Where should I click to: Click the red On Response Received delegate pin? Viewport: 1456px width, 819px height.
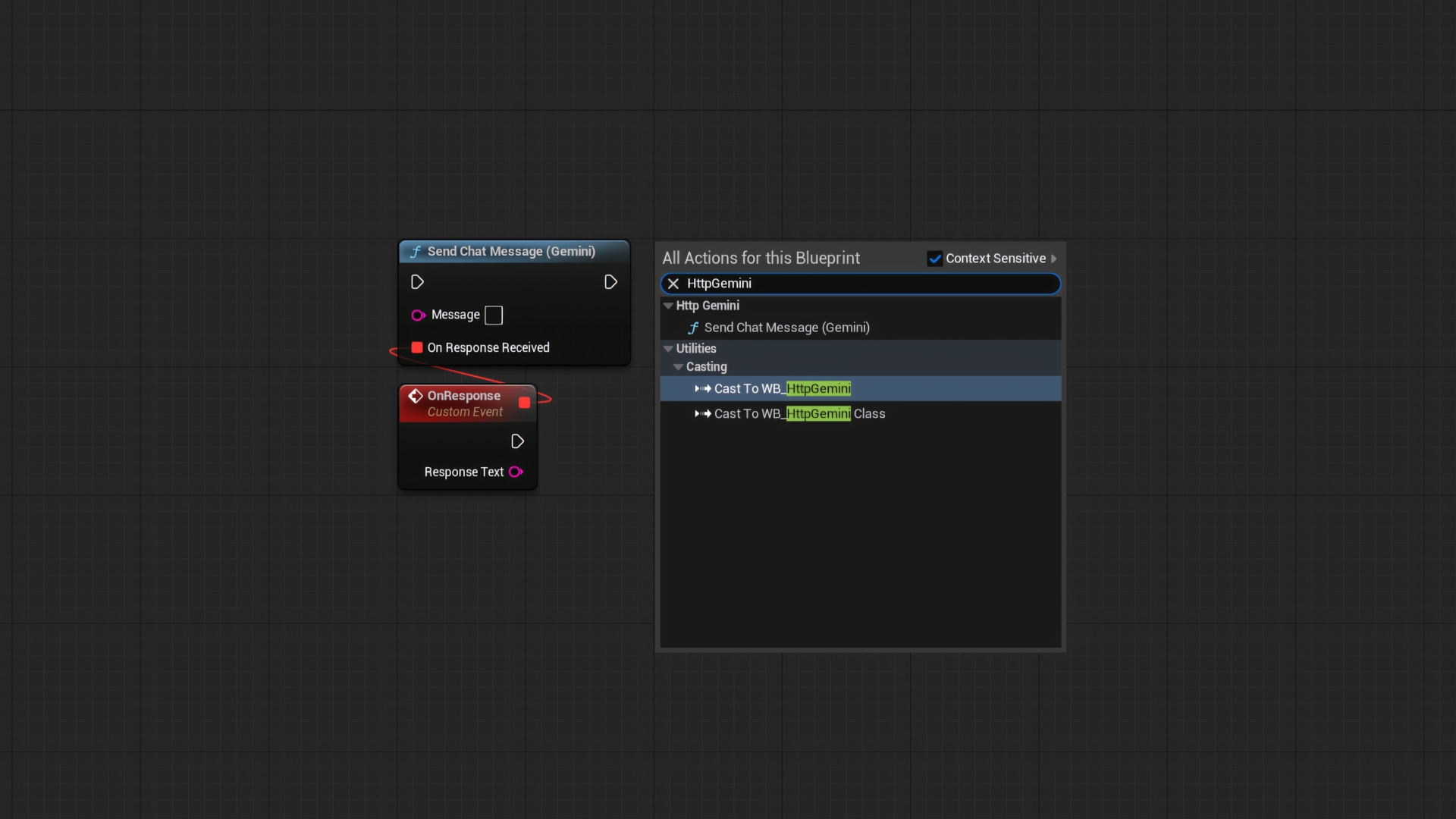417,347
